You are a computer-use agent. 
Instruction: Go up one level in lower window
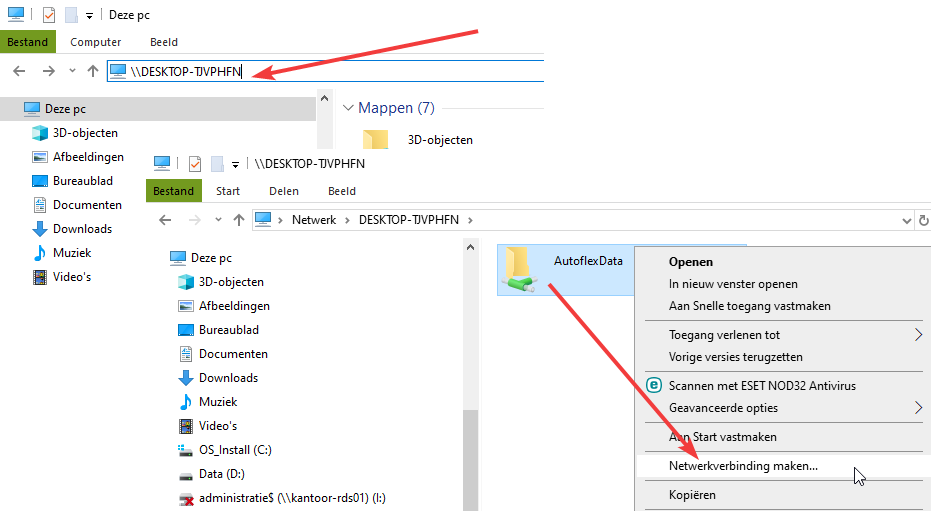pos(239,220)
